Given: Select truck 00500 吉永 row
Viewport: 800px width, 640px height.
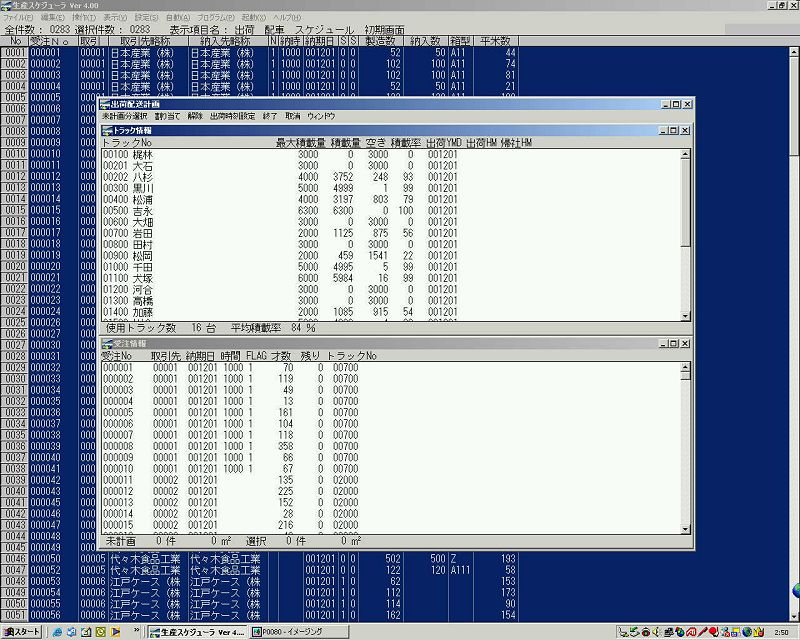Looking at the screenshot, I should pyautogui.click(x=391, y=211).
